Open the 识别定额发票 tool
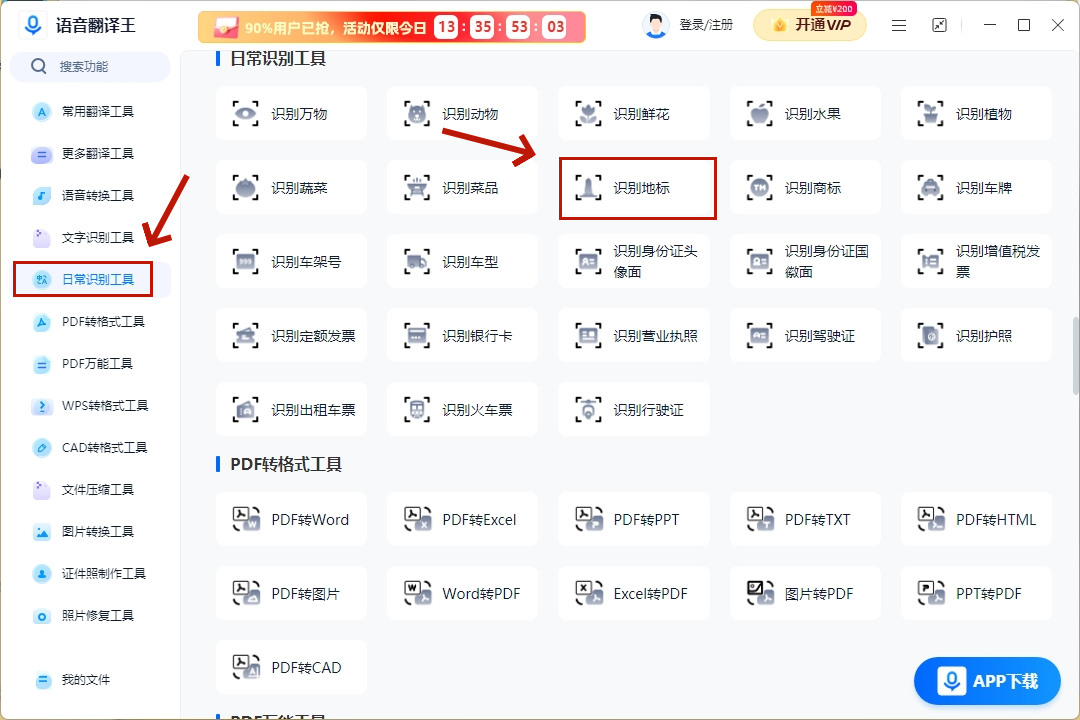 291,336
